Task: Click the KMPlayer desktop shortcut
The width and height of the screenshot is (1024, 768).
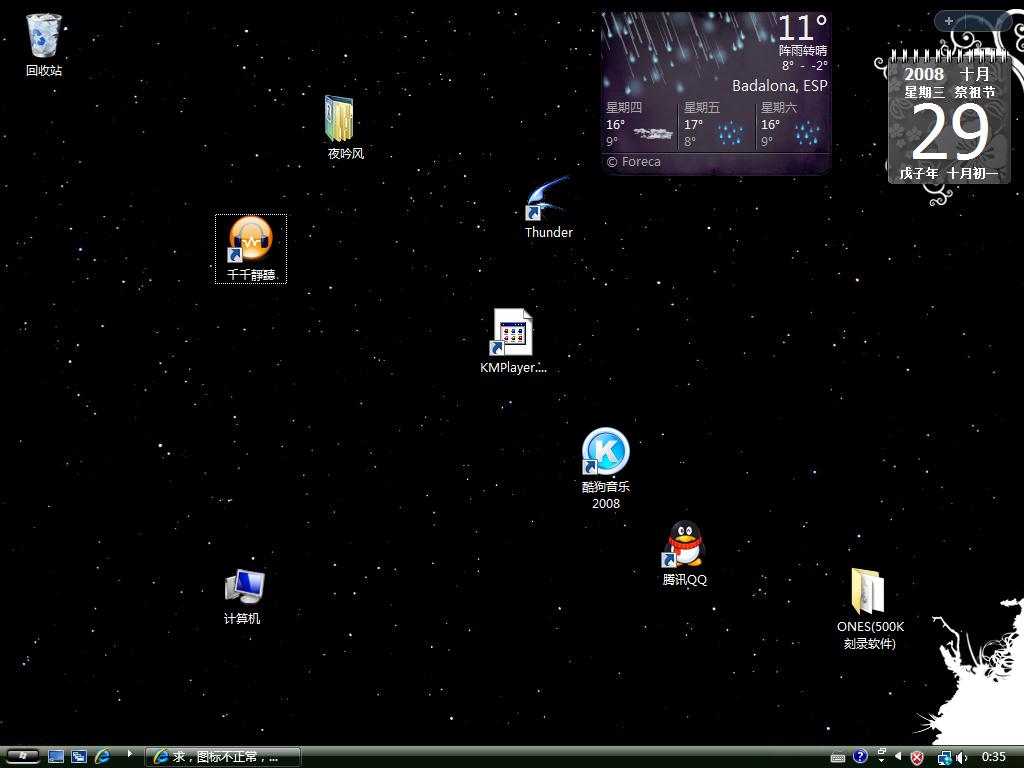Action: (512, 332)
